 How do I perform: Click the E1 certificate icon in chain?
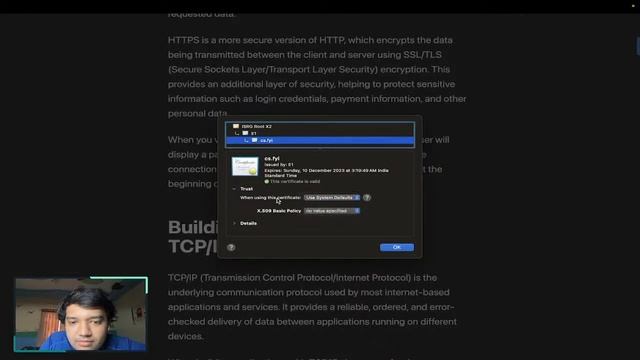click(x=245, y=133)
